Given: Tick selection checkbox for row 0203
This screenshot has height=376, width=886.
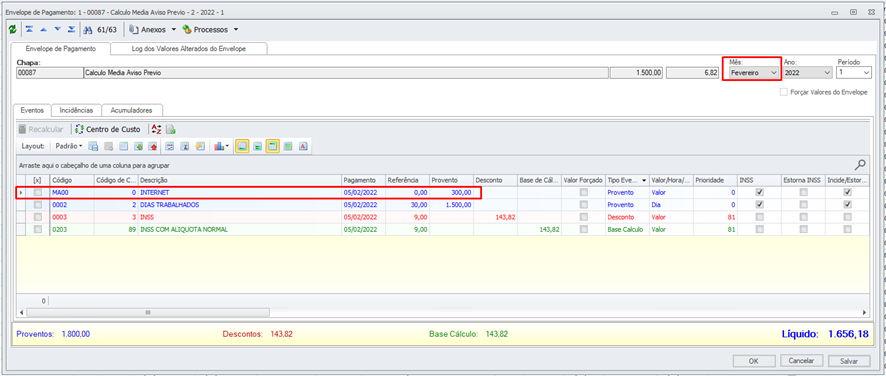Looking at the screenshot, I should 38,230.
